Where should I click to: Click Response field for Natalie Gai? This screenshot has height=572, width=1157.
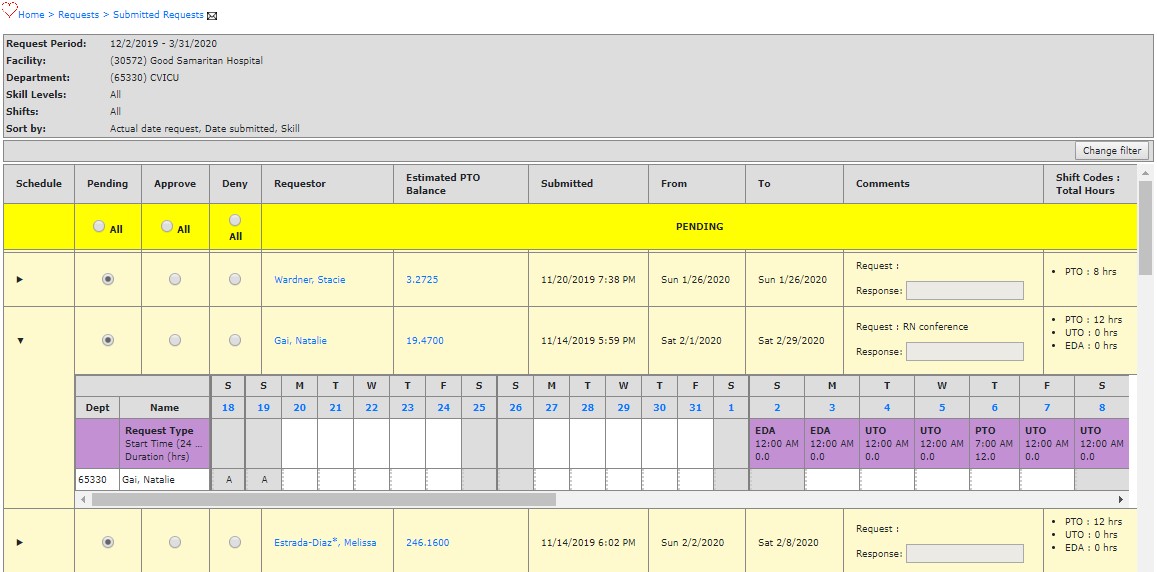point(964,352)
